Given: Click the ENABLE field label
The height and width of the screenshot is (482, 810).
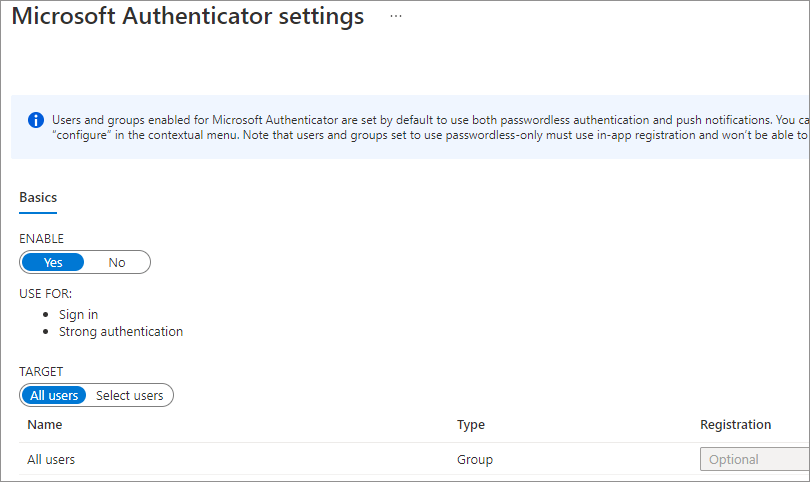Looking at the screenshot, I should click(x=41, y=239).
